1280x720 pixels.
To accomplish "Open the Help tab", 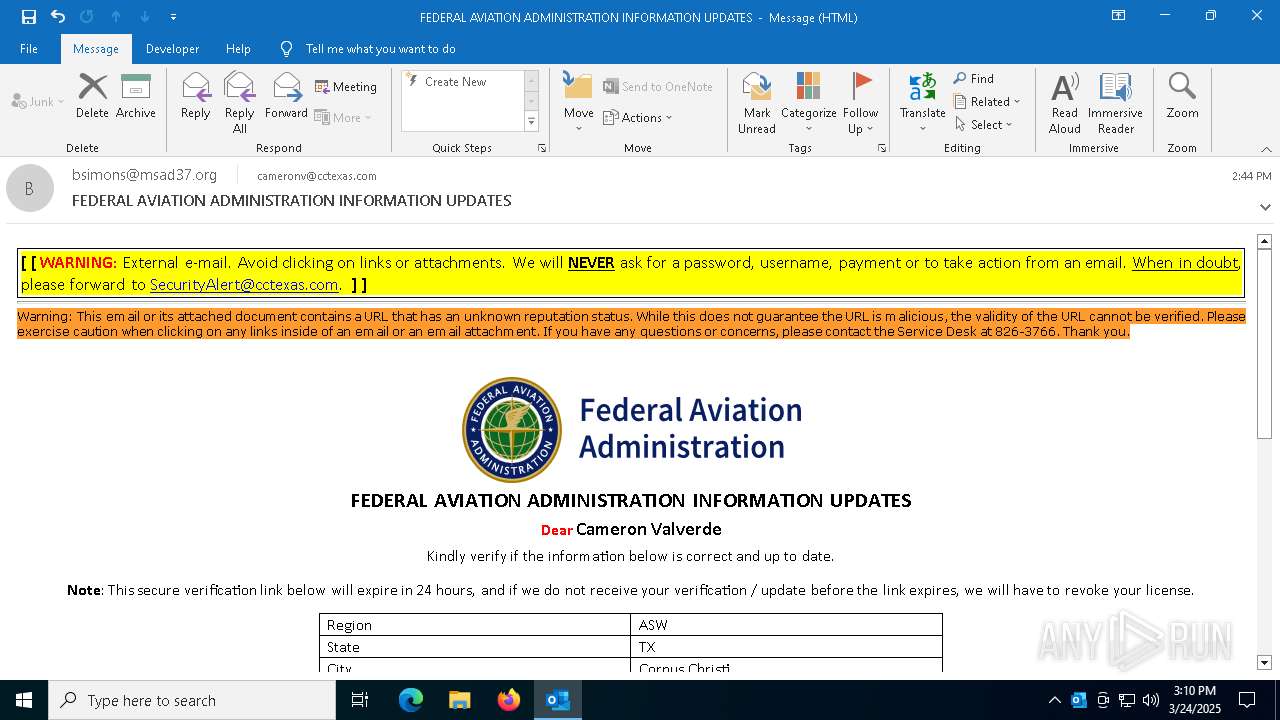I will 238,48.
